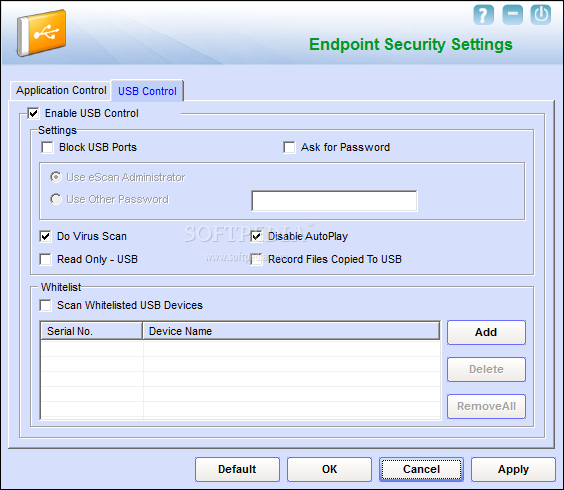
Task: Click the orange USB drive logo
Action: pos(41,33)
